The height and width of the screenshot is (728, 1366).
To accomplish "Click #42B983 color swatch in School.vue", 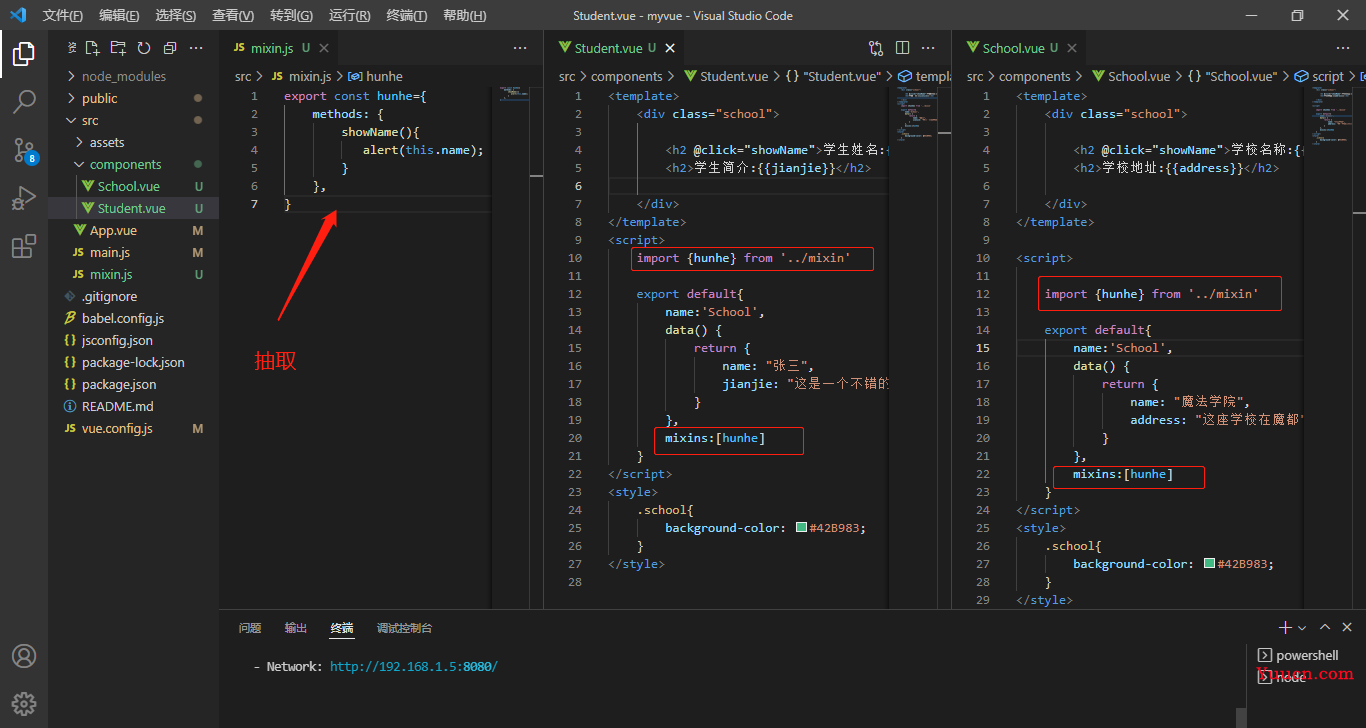I will [1209, 564].
